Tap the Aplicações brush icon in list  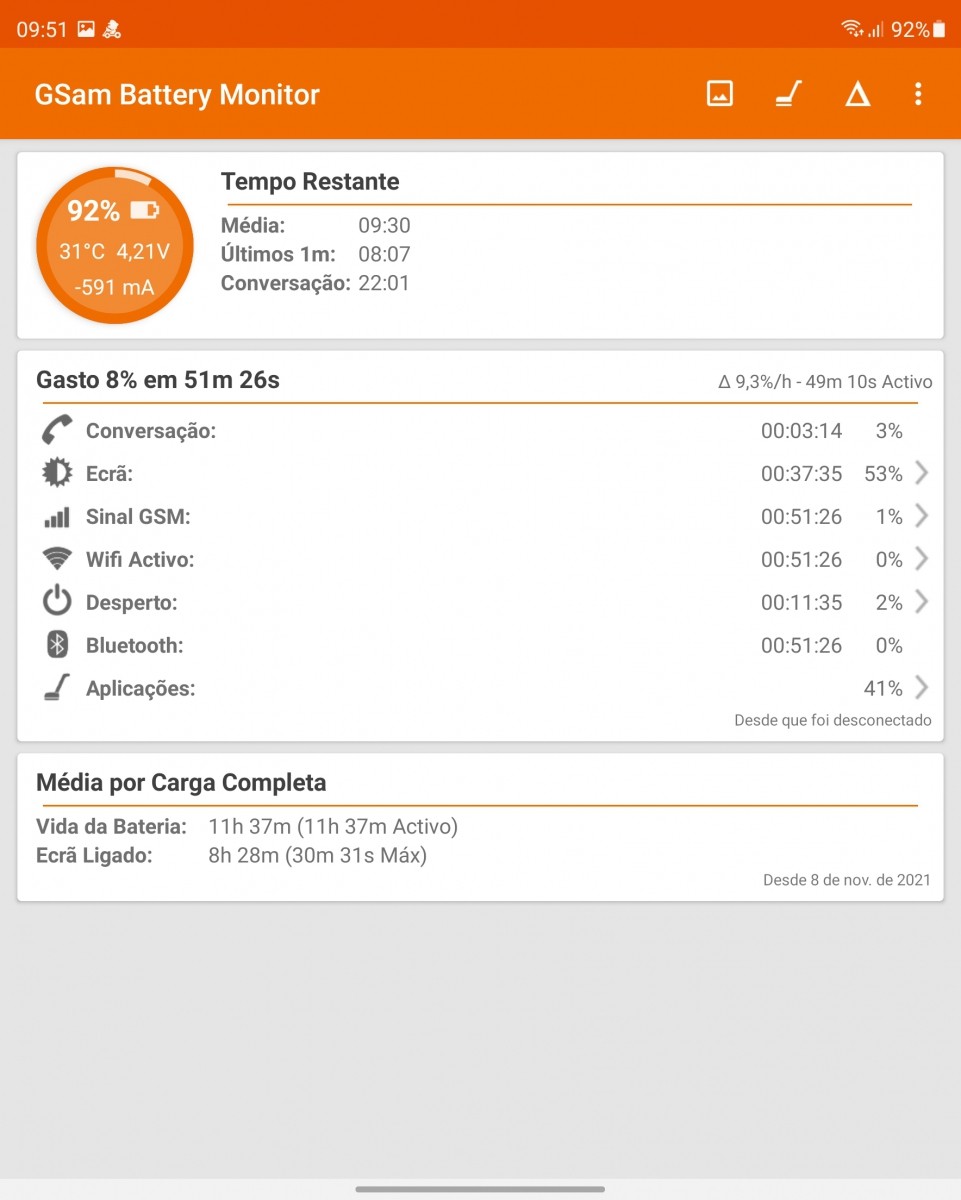[57, 688]
